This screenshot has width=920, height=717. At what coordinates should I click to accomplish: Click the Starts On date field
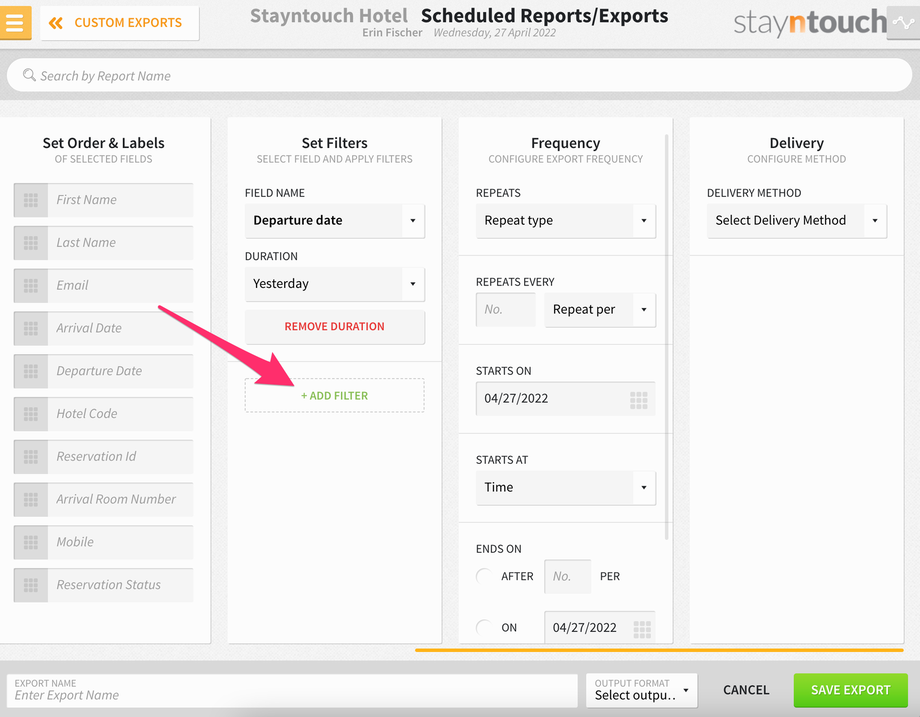(566, 399)
